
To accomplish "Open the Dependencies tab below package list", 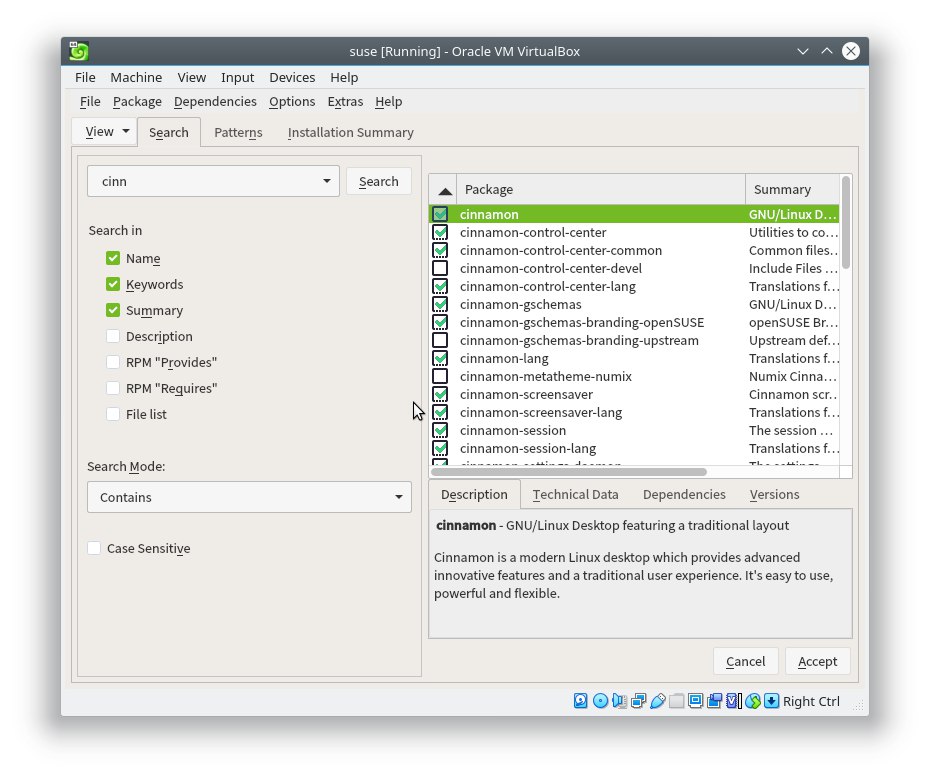I will tap(684, 495).
